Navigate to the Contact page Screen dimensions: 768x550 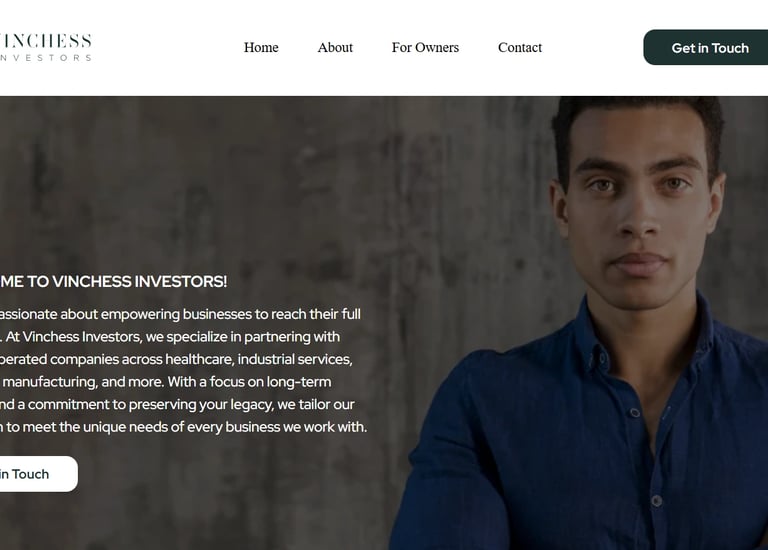[x=520, y=48]
